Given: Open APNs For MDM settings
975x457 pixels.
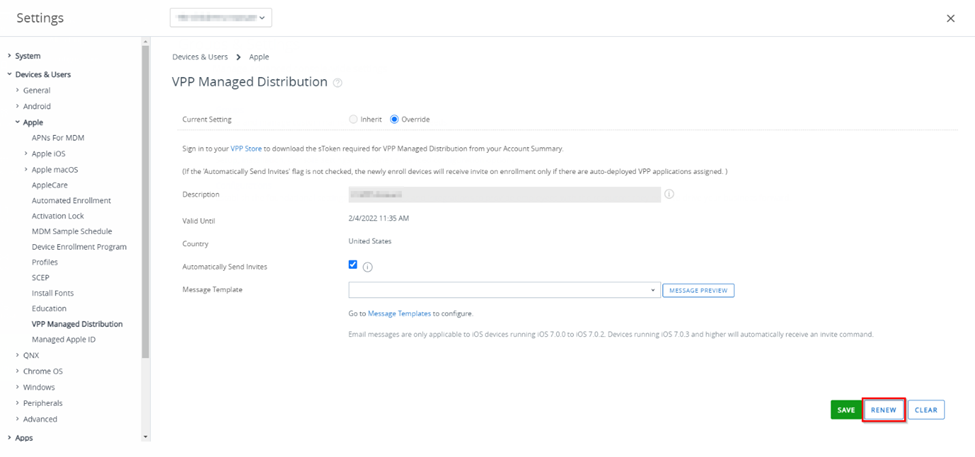Looking at the screenshot, I should click(x=58, y=138).
